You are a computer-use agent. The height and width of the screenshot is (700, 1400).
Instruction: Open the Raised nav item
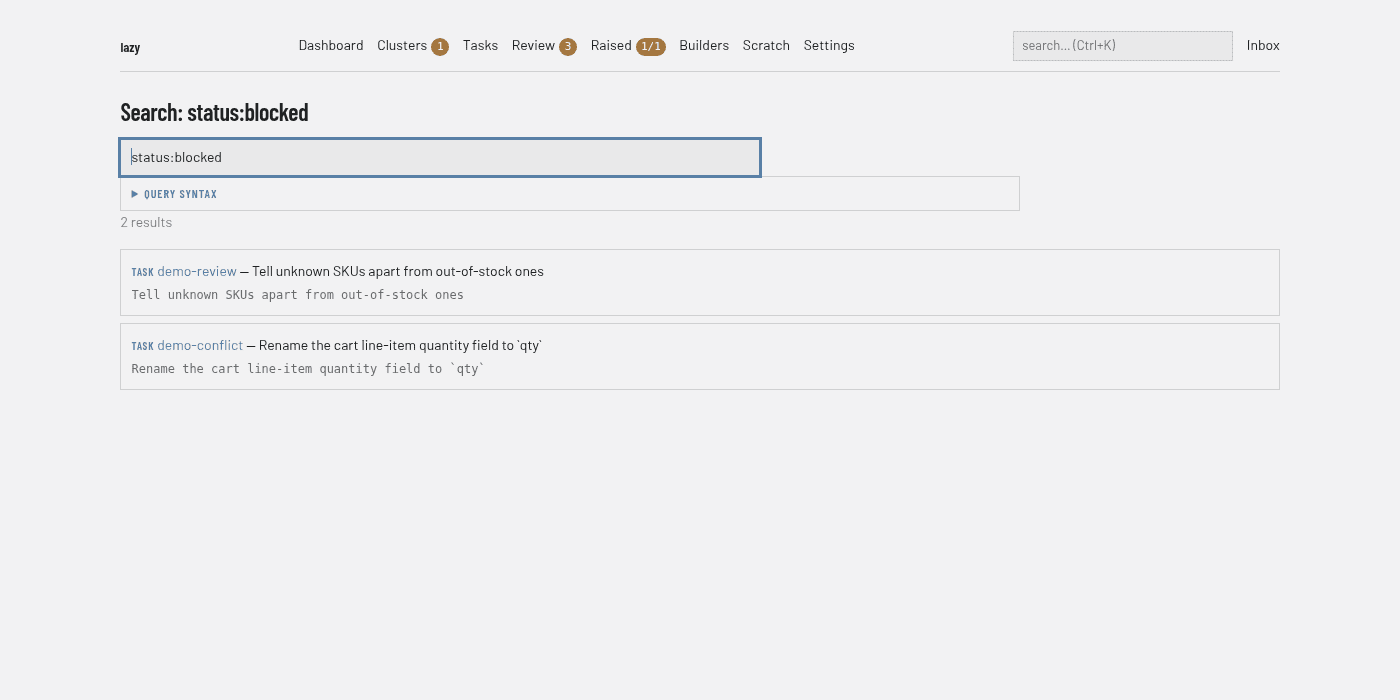(611, 45)
